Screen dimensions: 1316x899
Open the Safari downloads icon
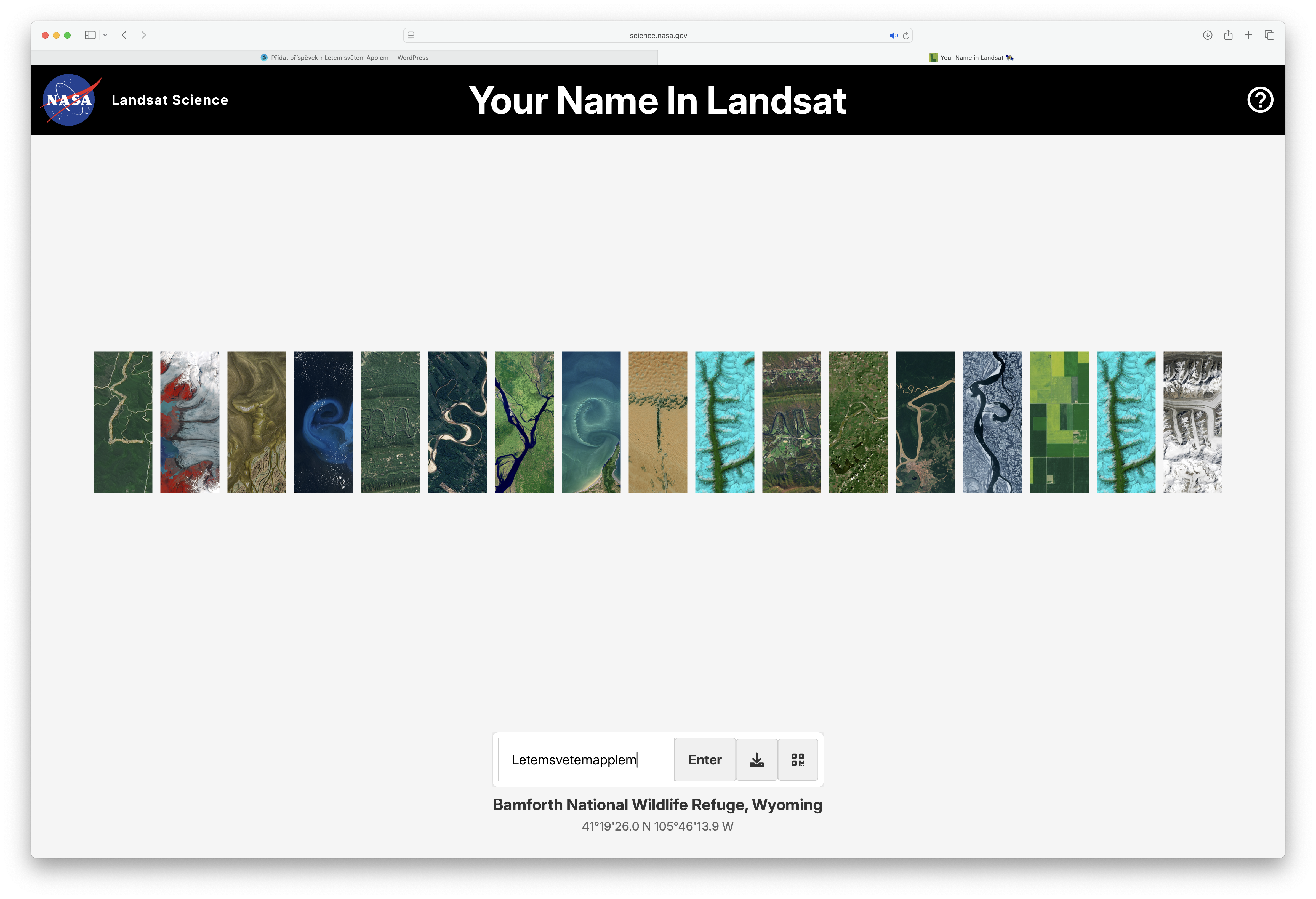(1207, 35)
